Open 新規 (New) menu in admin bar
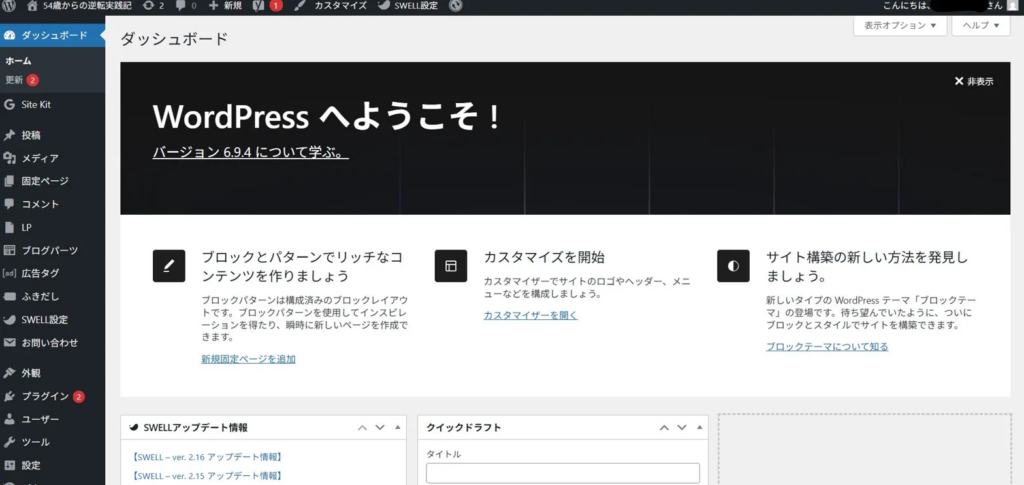Image resolution: width=1024 pixels, height=485 pixels. 225,6
